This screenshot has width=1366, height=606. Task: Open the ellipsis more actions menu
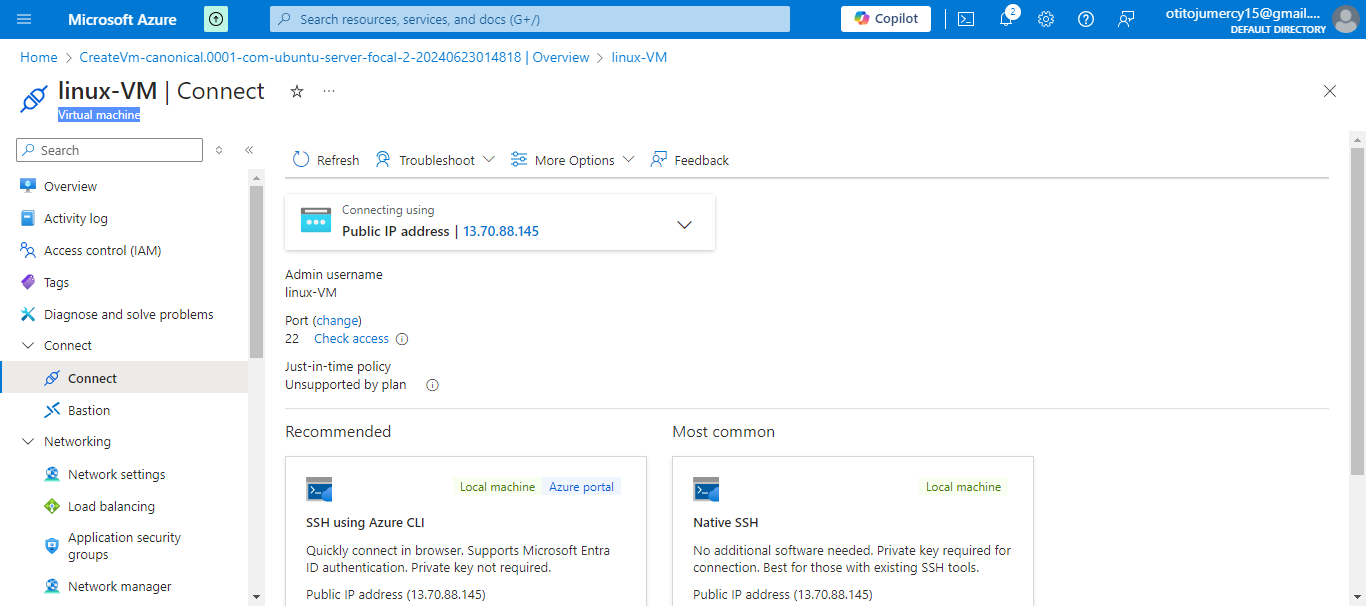point(329,91)
